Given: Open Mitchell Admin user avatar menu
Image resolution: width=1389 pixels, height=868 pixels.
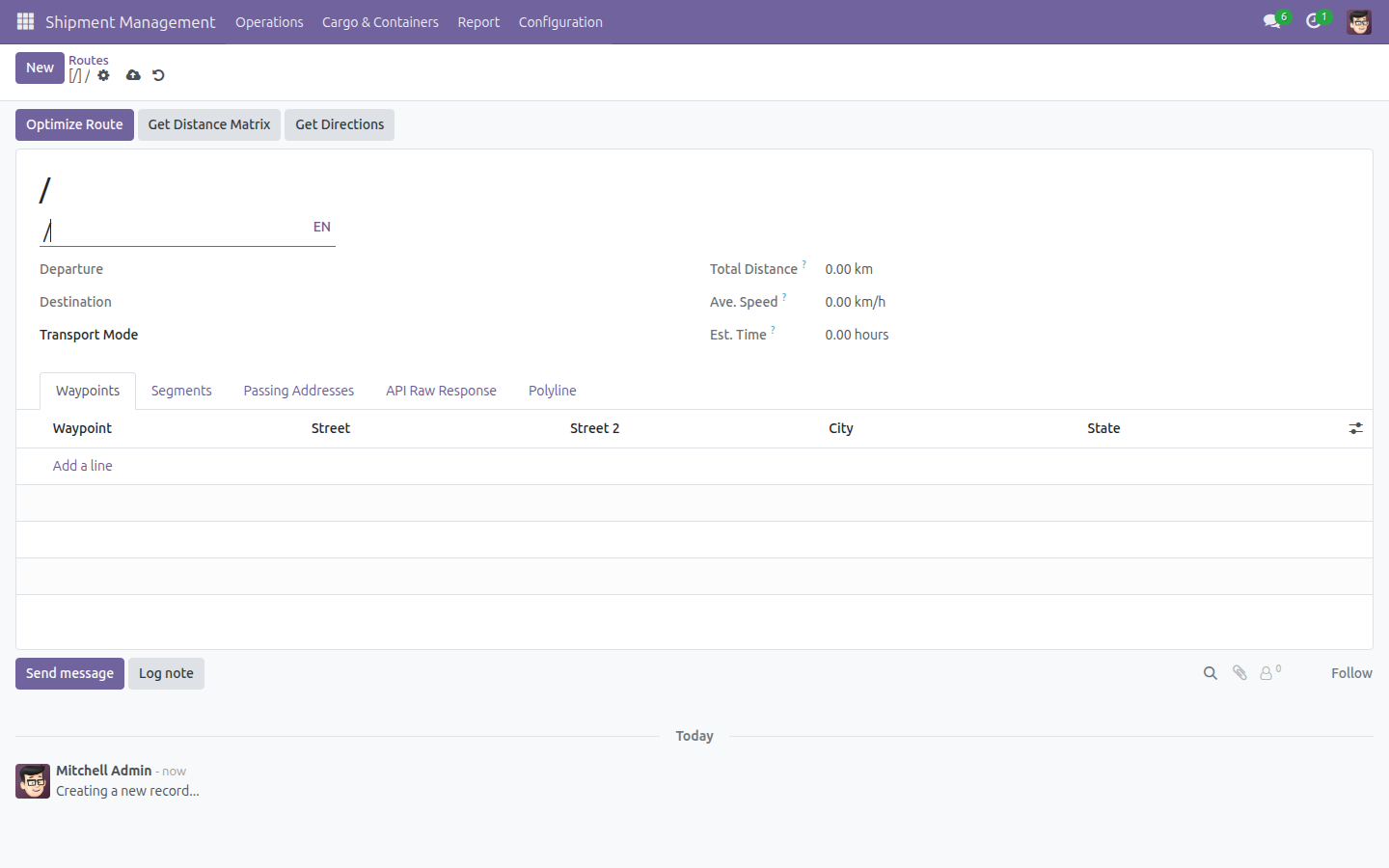Looking at the screenshot, I should 1359,21.
